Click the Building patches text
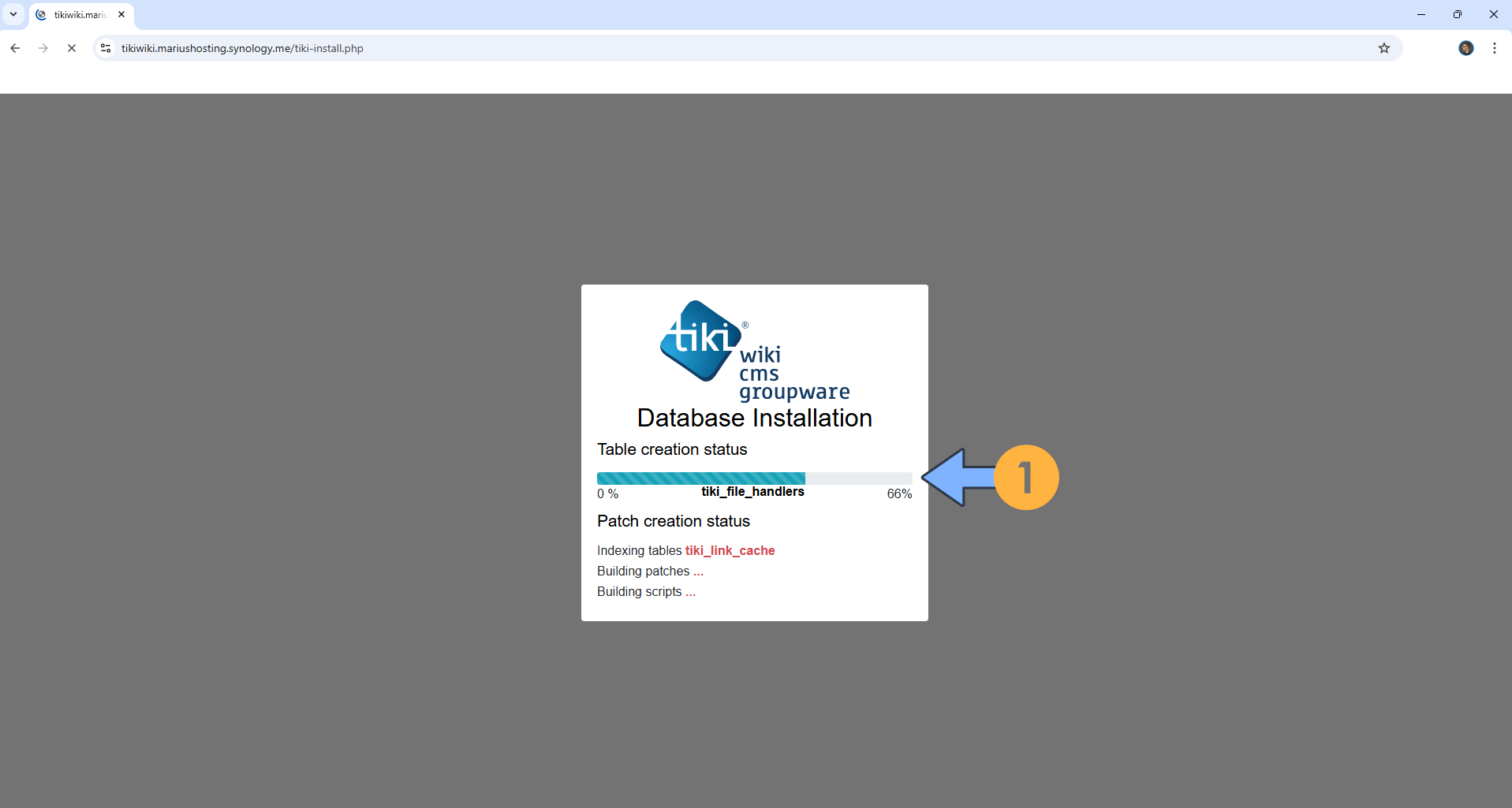 point(643,571)
